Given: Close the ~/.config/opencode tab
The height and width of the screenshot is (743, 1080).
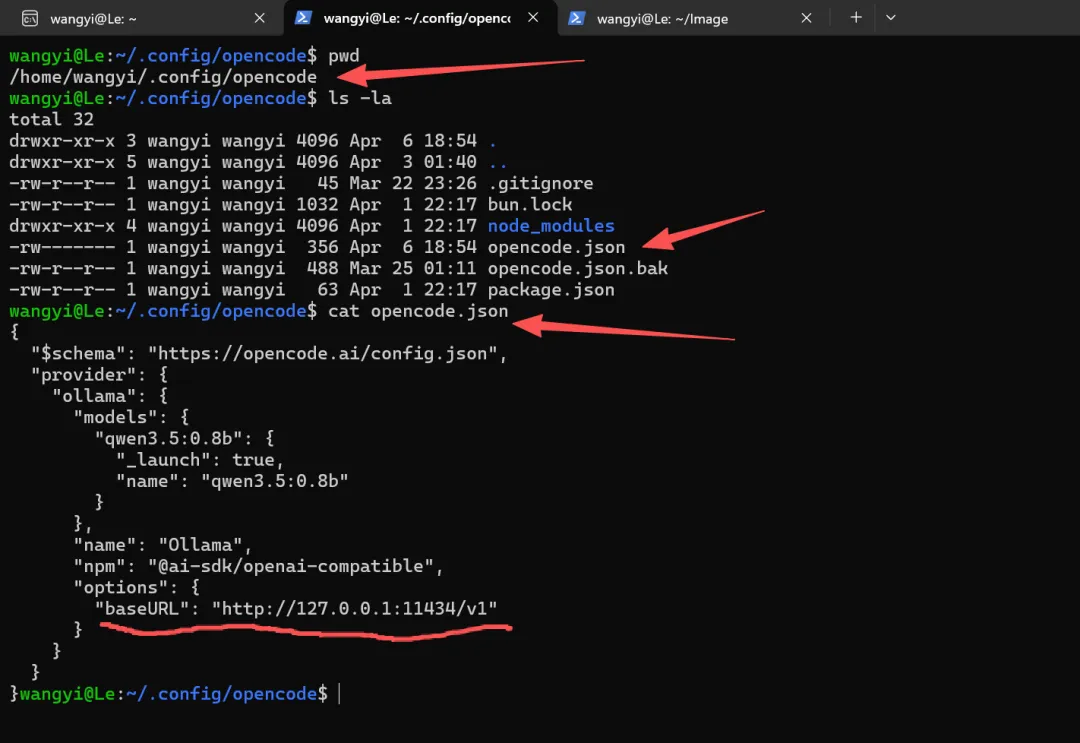Looking at the screenshot, I should click(x=533, y=17).
